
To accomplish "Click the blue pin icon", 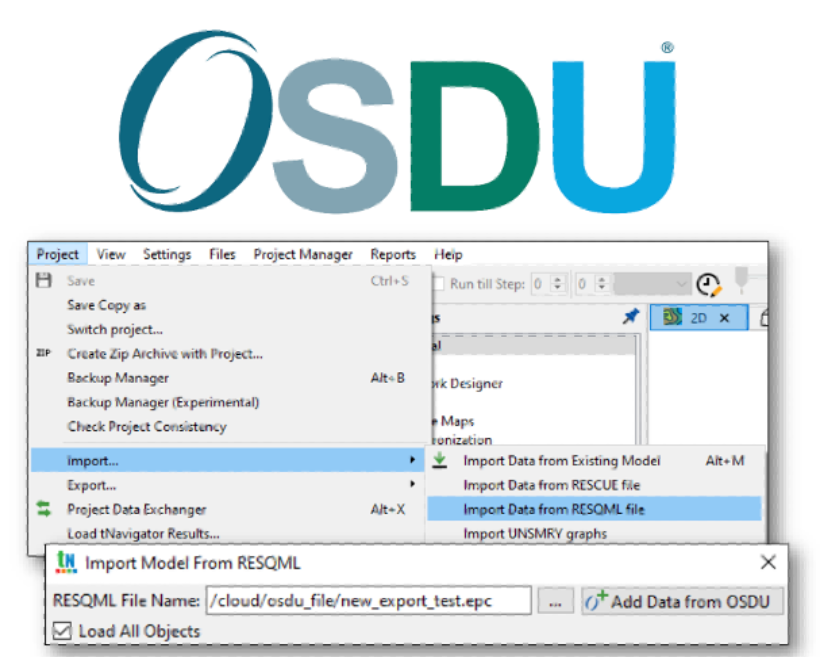I will [x=631, y=316].
